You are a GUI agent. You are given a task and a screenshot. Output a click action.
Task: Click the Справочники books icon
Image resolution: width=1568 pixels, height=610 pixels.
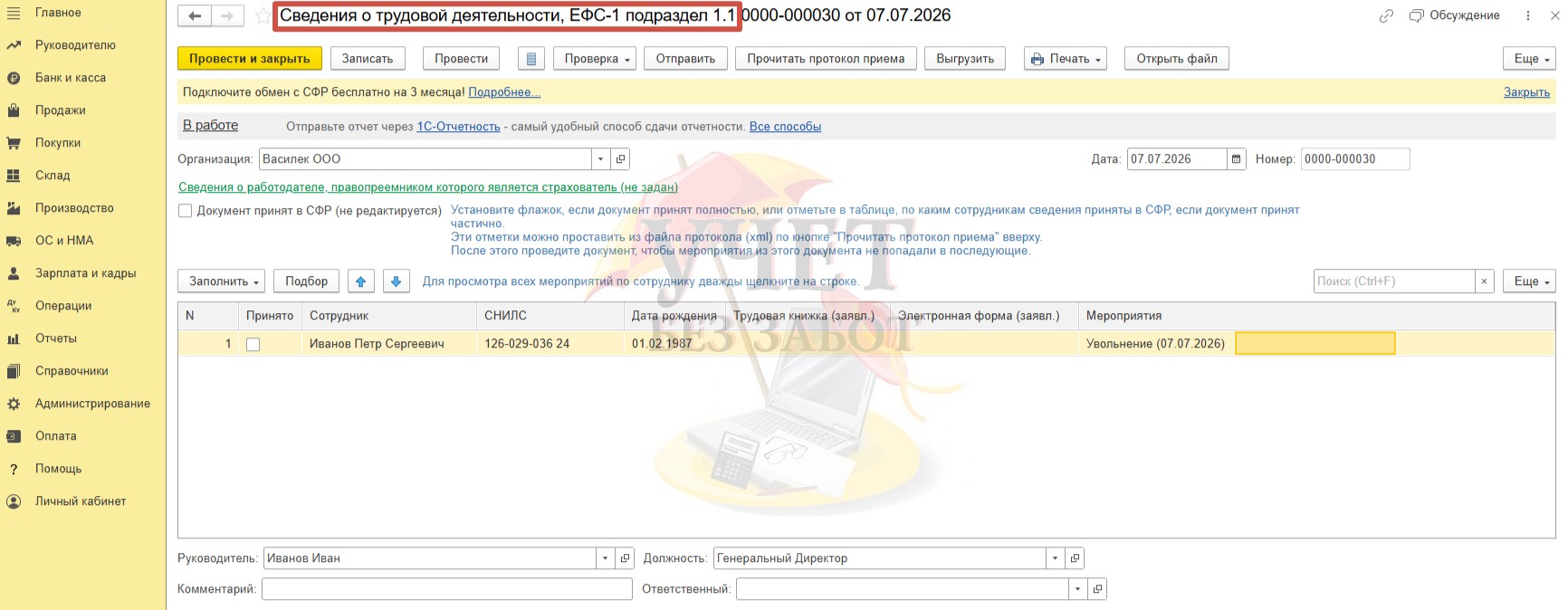tap(14, 371)
